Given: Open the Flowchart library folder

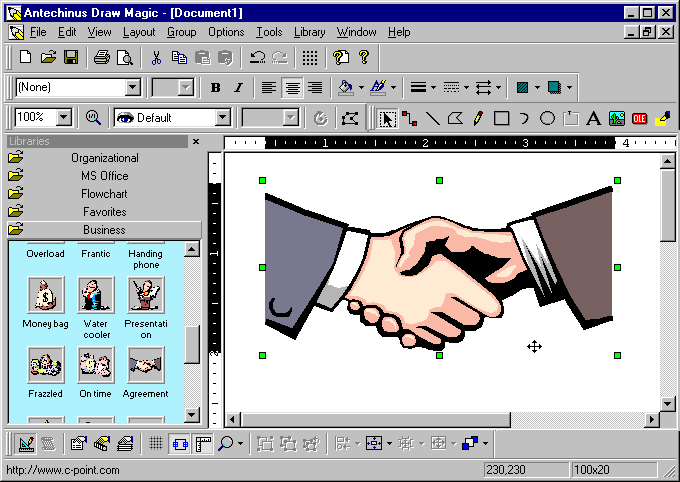Looking at the screenshot, I should 104,194.
